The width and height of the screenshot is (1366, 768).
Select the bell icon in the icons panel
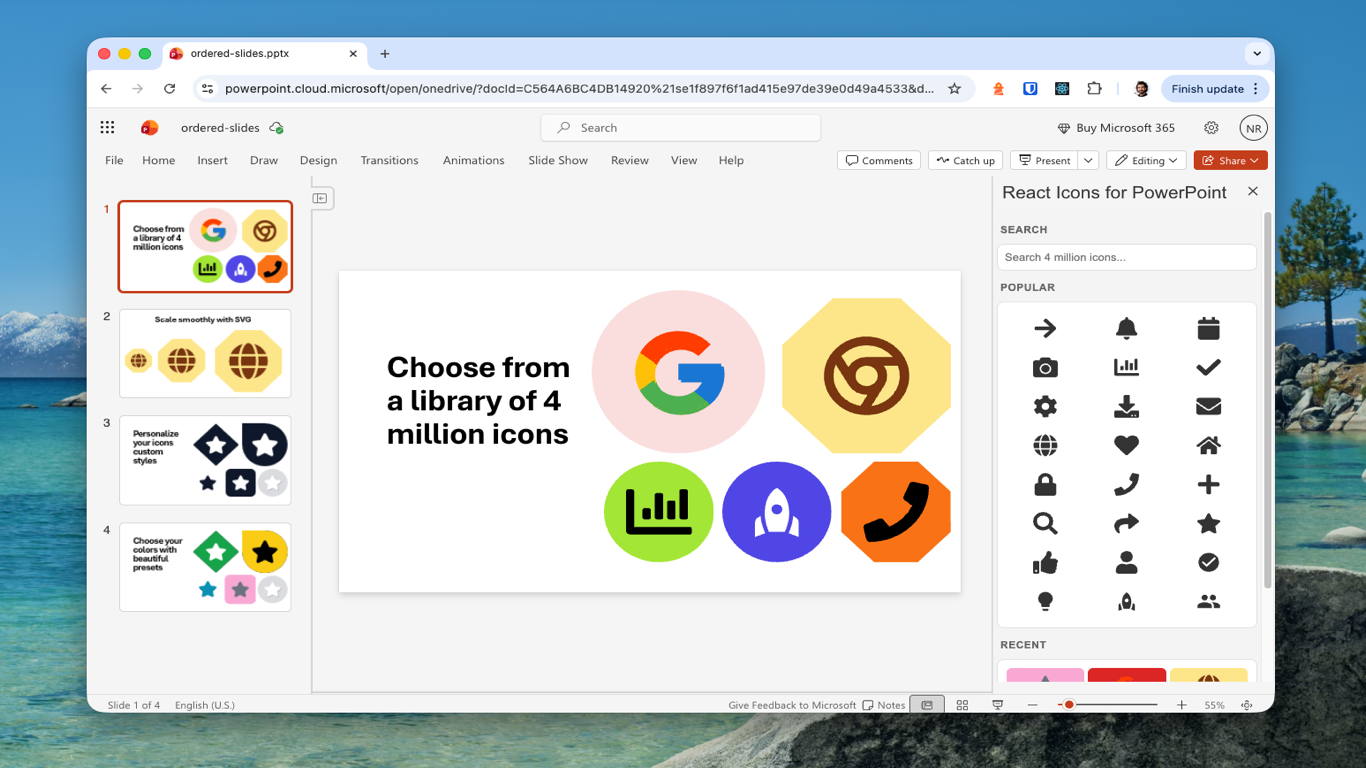[x=1126, y=327]
